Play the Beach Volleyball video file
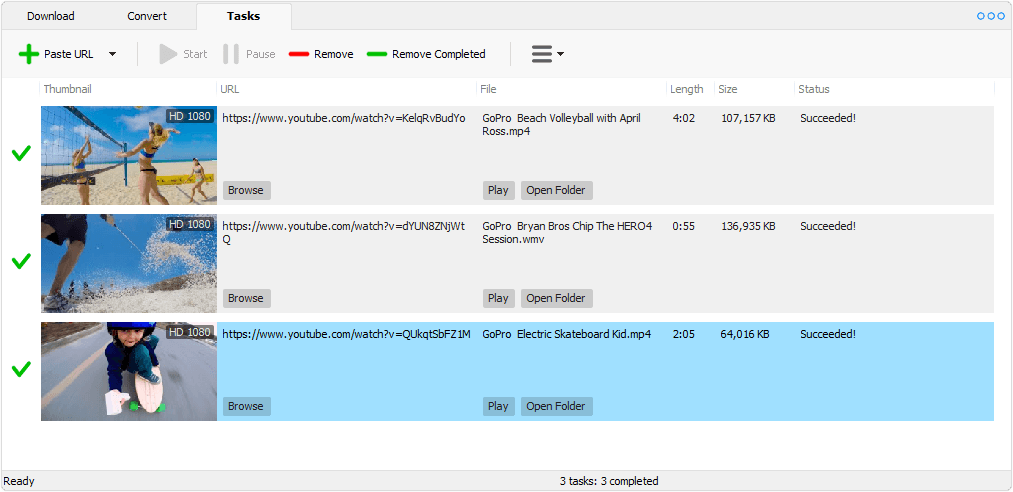 [x=497, y=190]
